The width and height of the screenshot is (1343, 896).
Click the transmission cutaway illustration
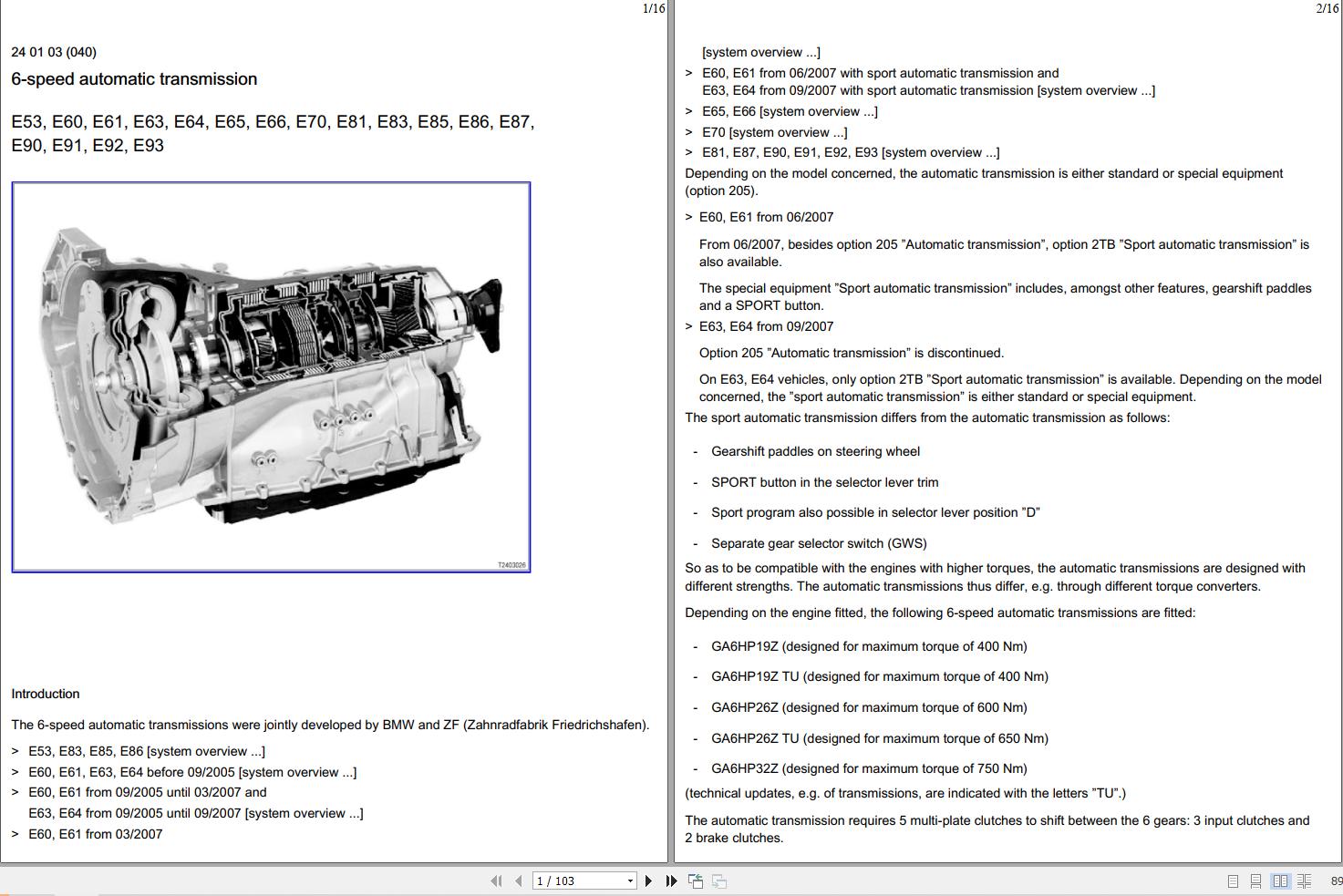(x=270, y=376)
